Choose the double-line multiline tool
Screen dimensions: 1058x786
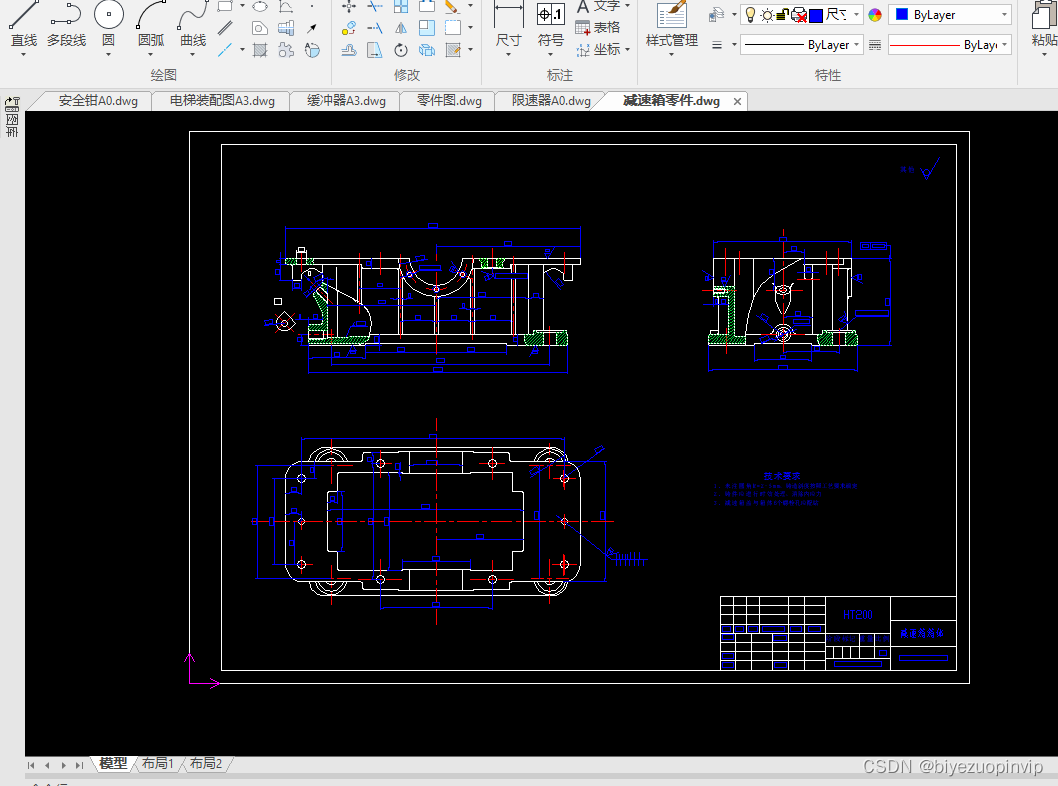225,28
